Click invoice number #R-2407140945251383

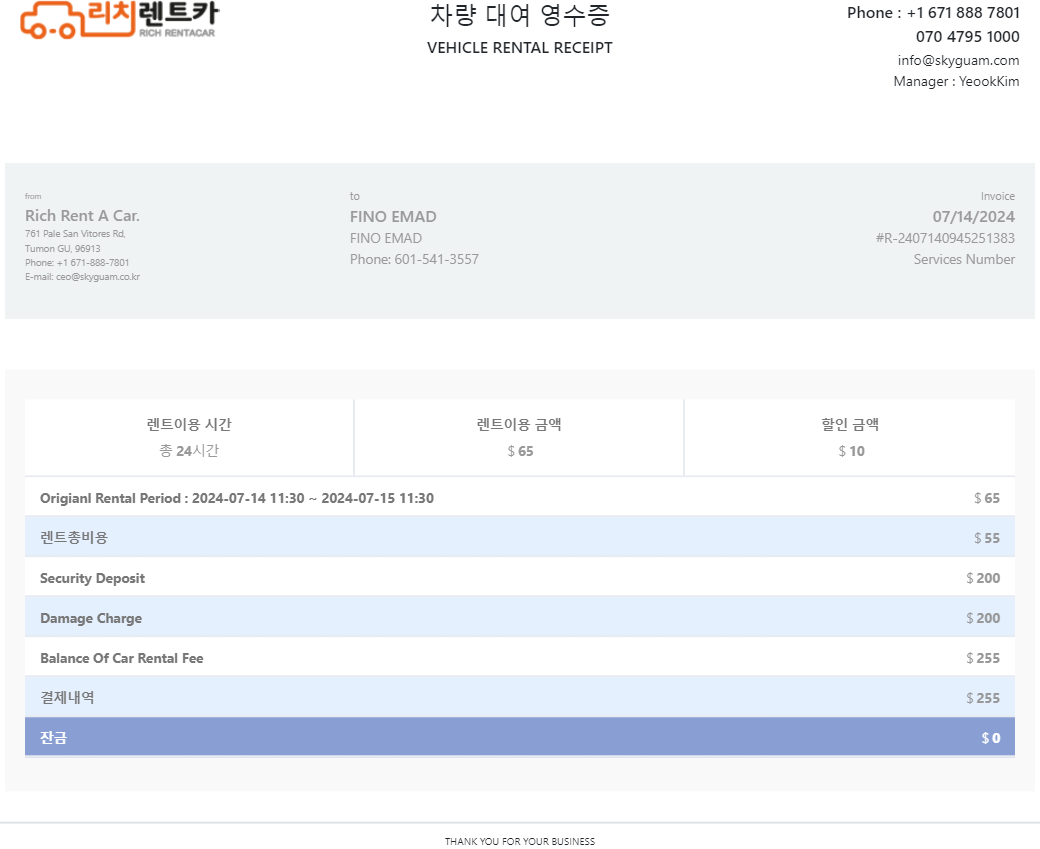[945, 238]
